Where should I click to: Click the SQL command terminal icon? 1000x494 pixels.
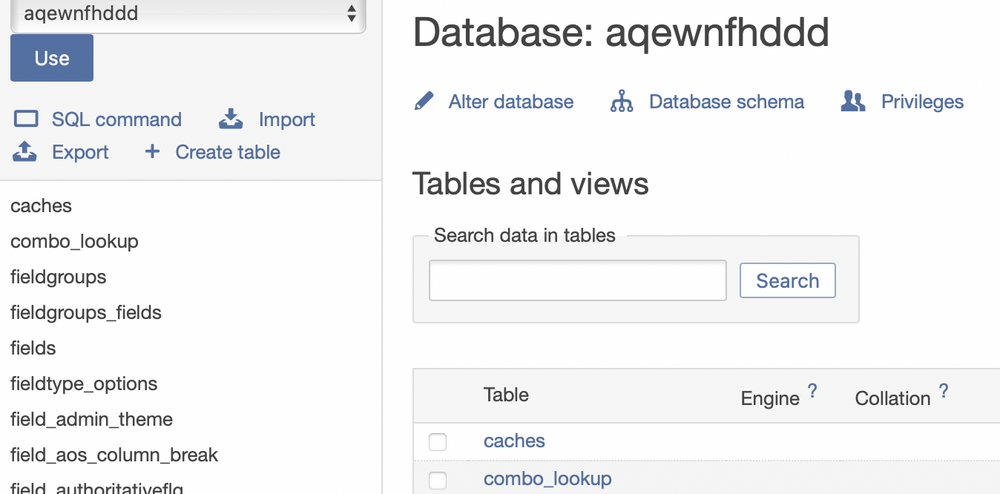(x=25, y=119)
